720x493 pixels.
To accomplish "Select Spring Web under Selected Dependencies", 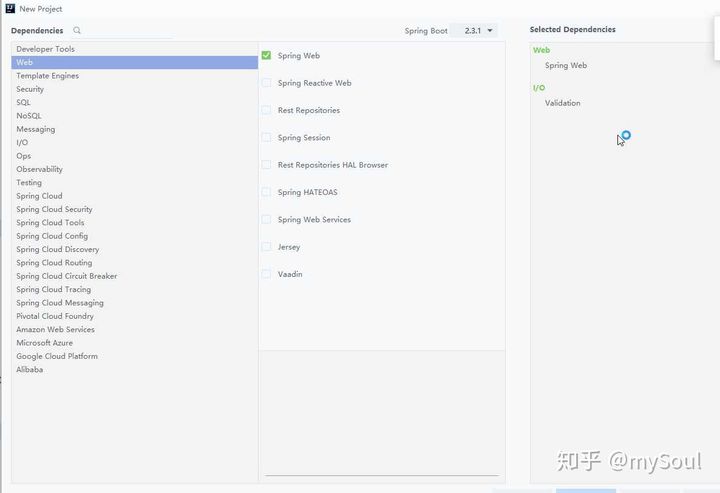I will [x=566, y=65].
